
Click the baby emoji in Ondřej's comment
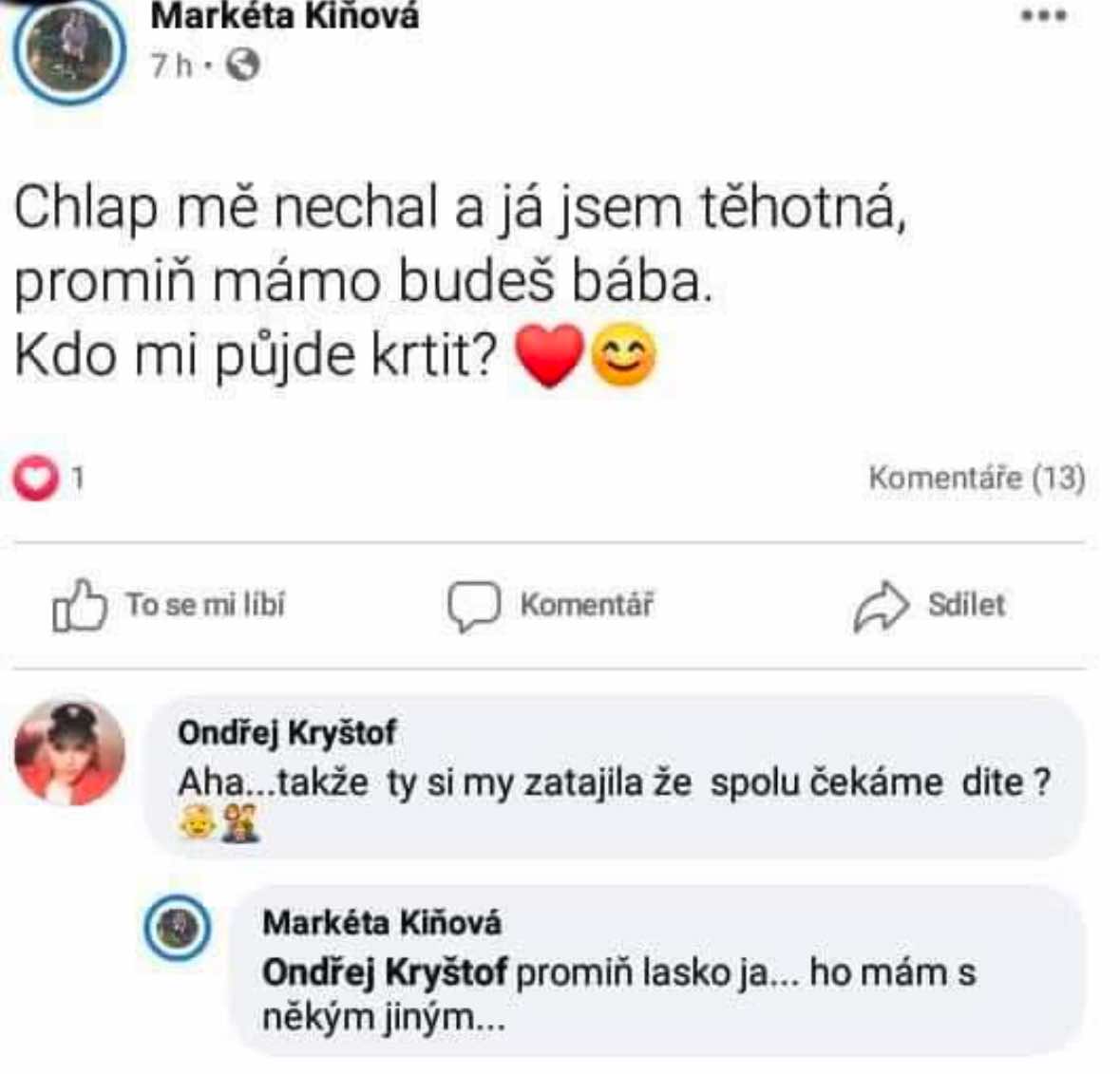pyautogui.click(x=197, y=823)
